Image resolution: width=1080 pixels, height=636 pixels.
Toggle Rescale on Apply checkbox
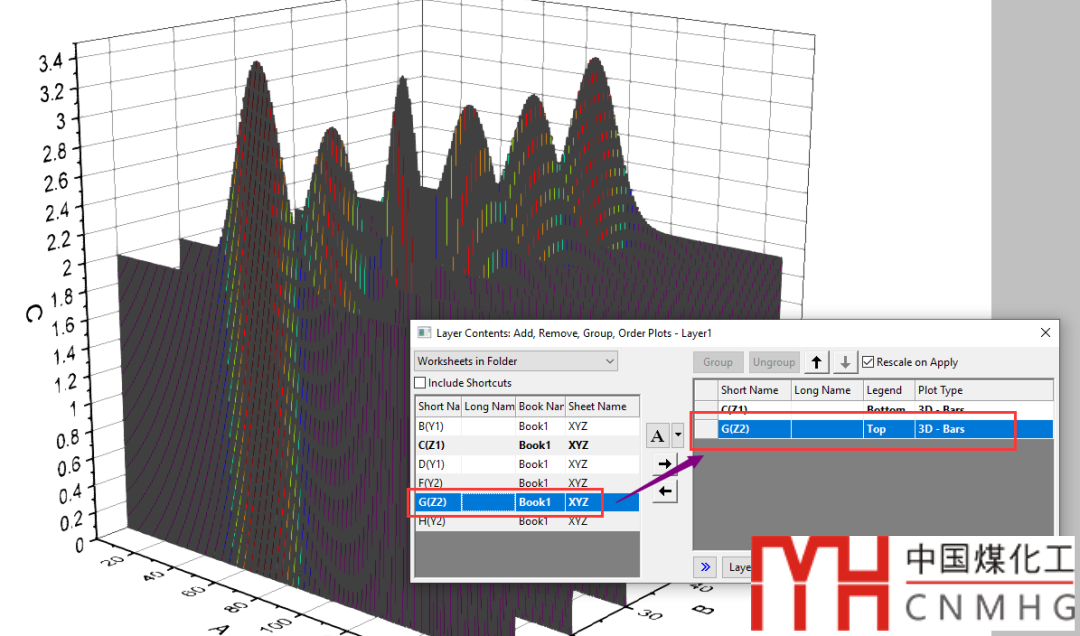tap(868, 362)
